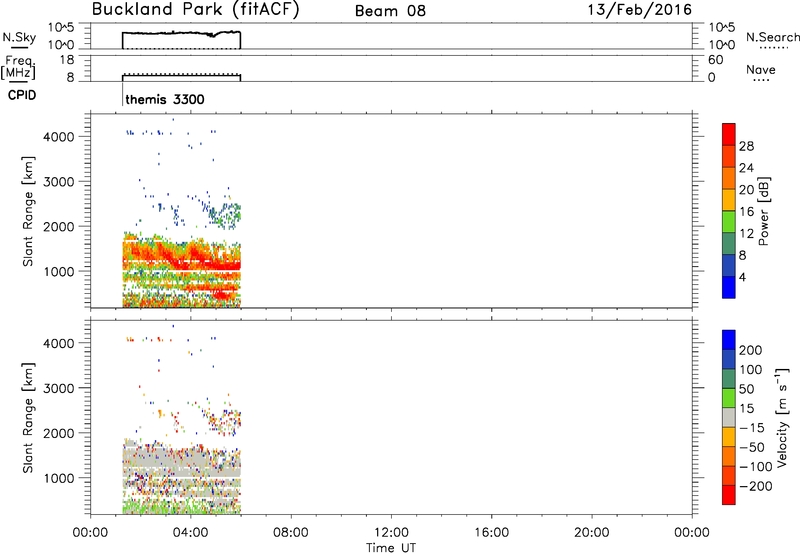This screenshot has width=800, height=554.
Task: Click the "-15" tick on the Velocity scale
Action: click(x=752, y=428)
